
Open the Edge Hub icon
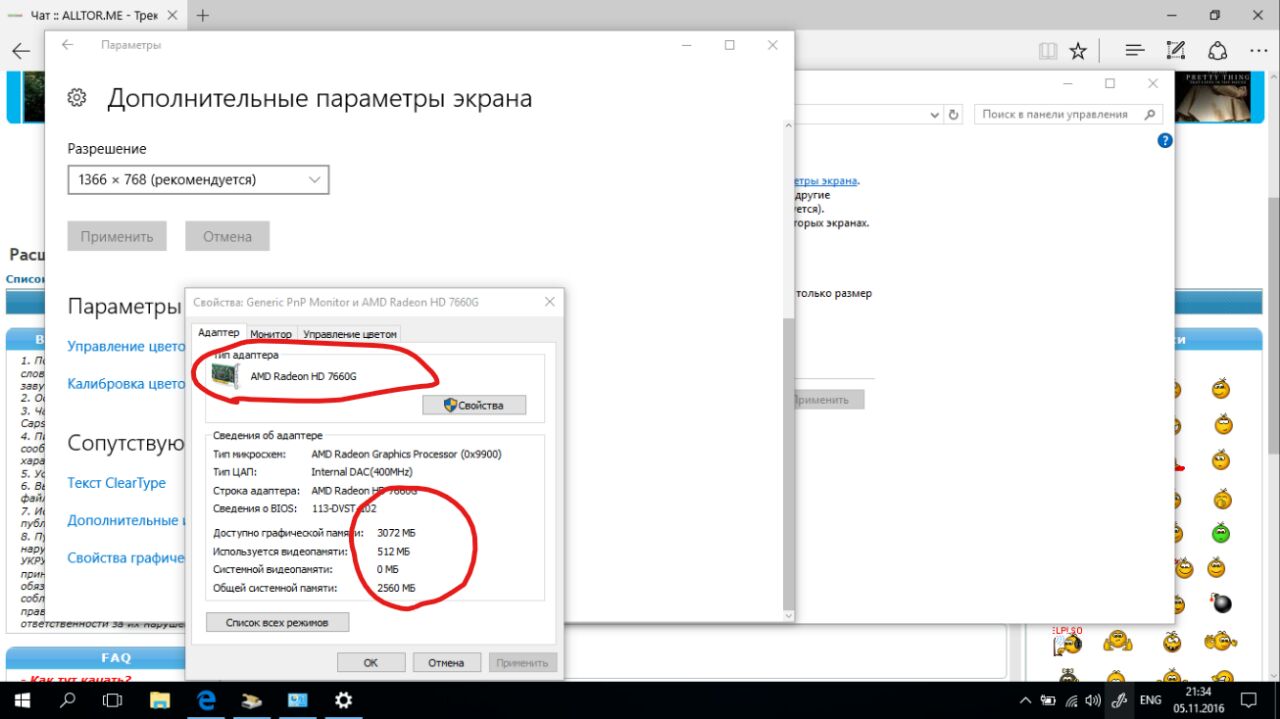[1134, 51]
